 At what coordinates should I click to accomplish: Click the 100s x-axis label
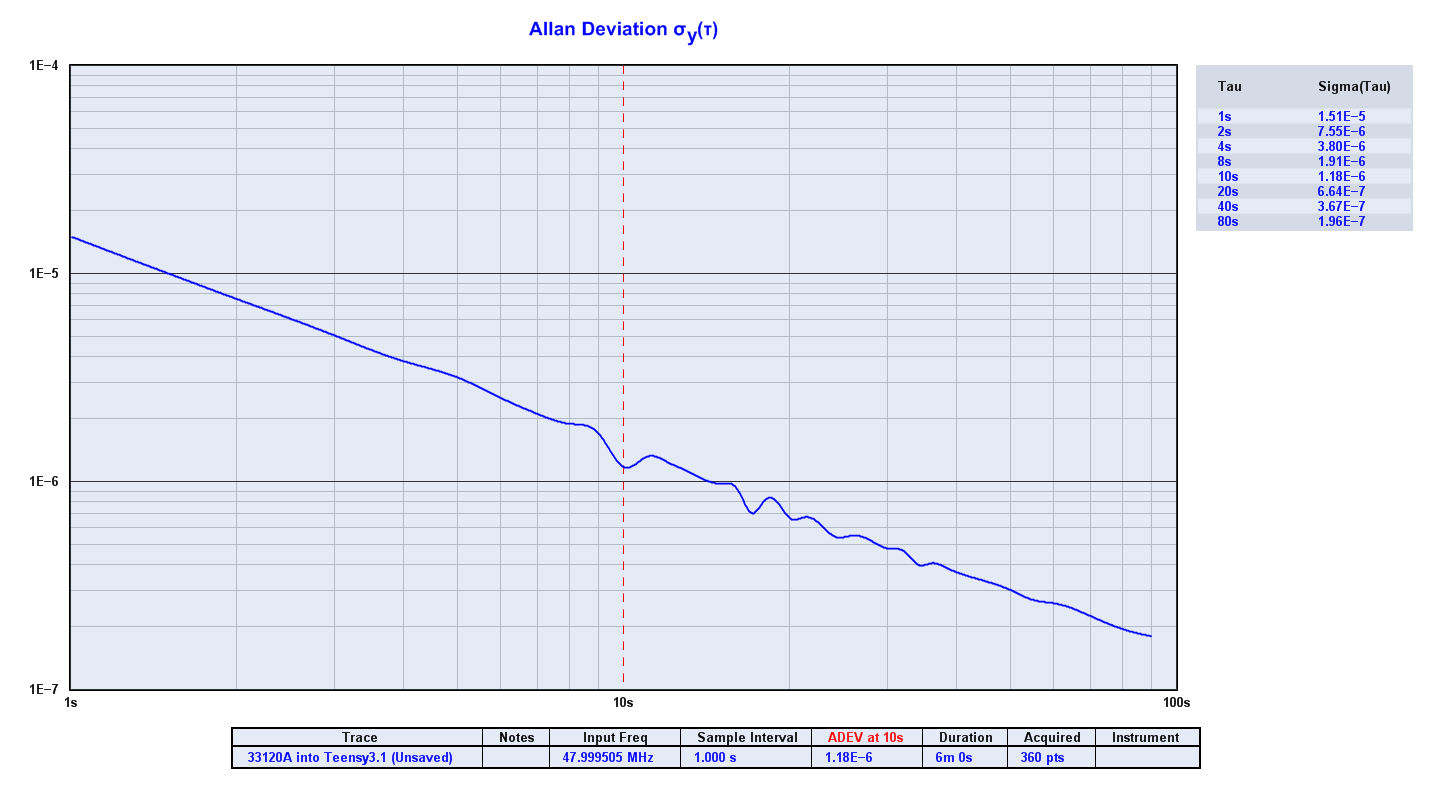tap(1176, 703)
